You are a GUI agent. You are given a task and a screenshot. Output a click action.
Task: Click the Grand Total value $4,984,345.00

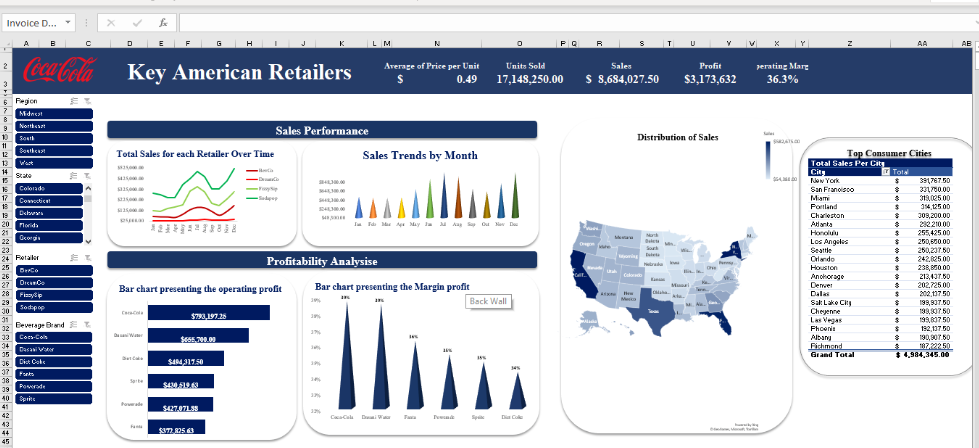[x=923, y=354]
